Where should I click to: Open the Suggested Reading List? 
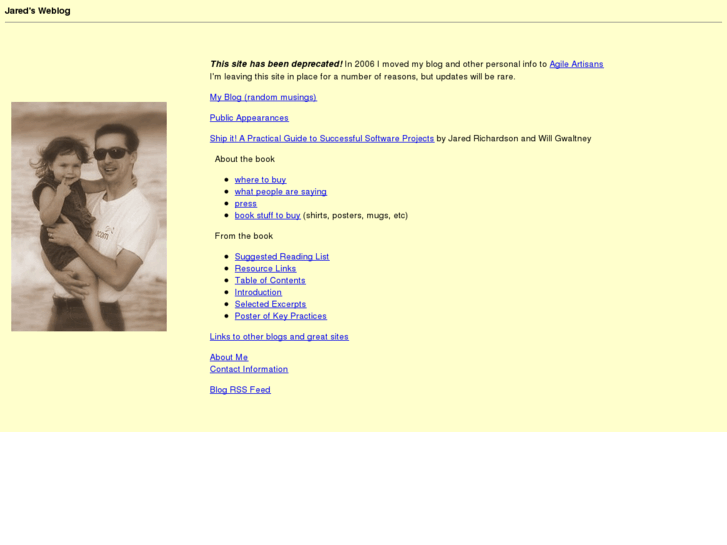tap(282, 256)
